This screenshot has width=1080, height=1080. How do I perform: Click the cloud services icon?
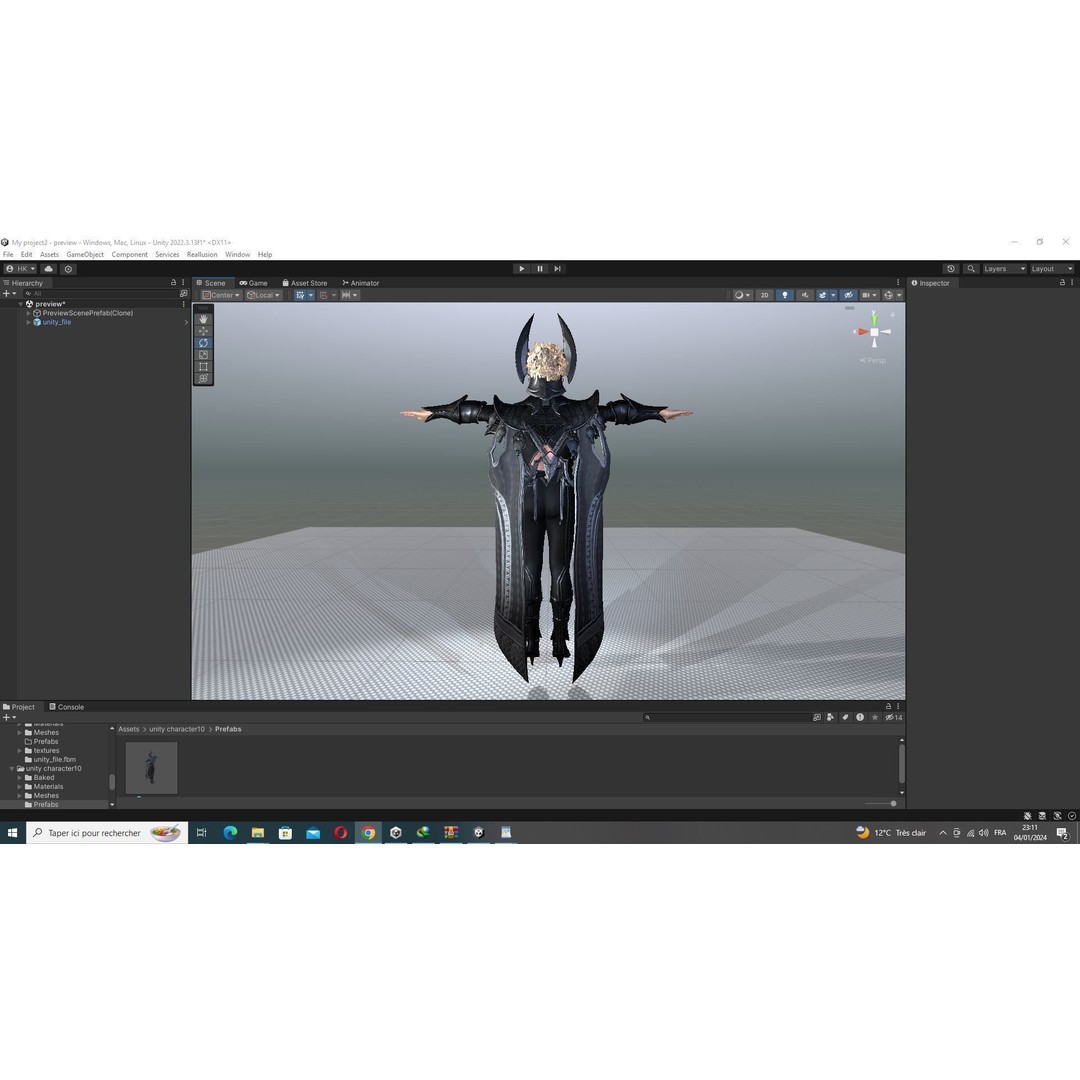(49, 269)
